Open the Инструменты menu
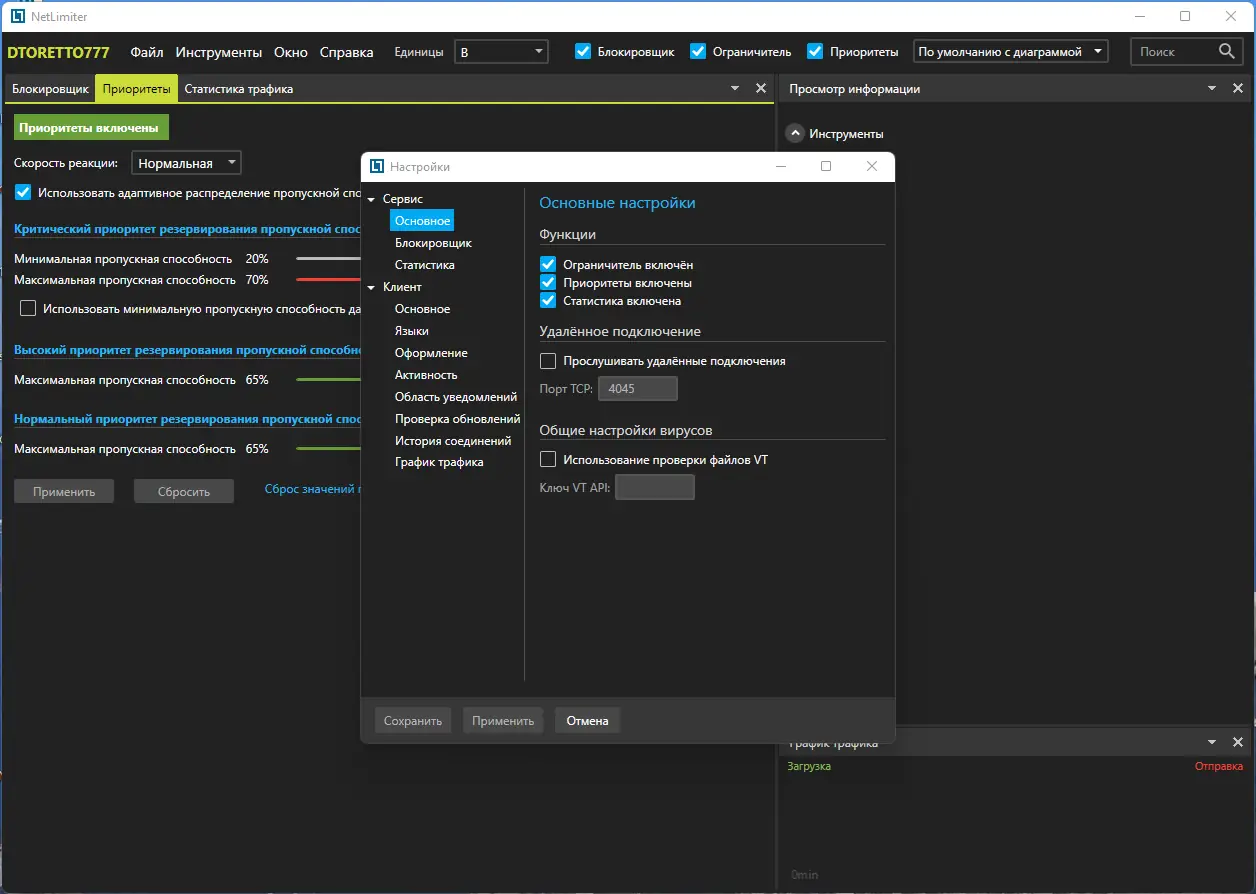The height and width of the screenshot is (894, 1256). (218, 52)
